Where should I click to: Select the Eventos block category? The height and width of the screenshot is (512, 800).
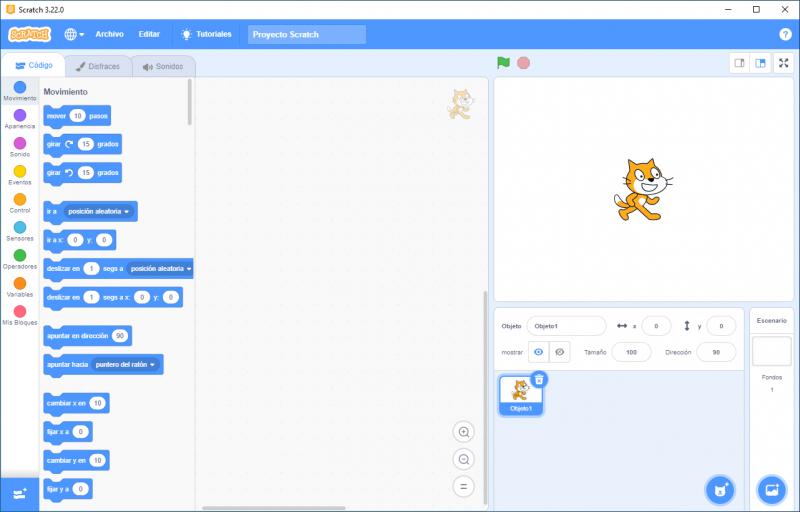[x=20, y=174]
